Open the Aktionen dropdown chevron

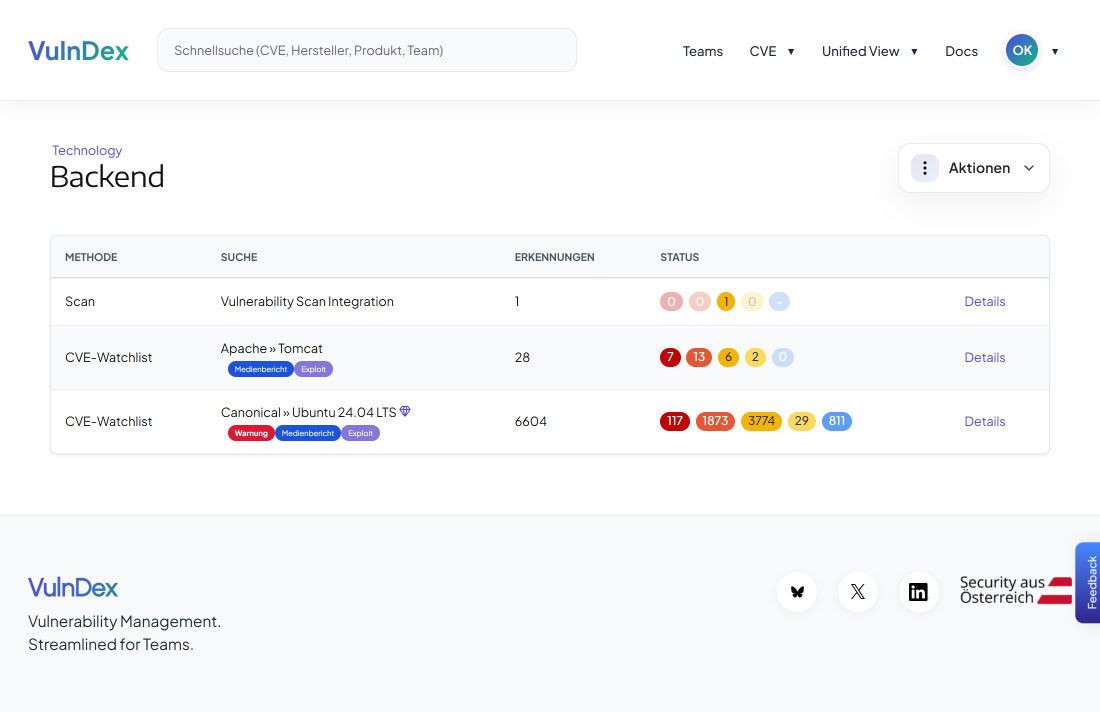1028,168
